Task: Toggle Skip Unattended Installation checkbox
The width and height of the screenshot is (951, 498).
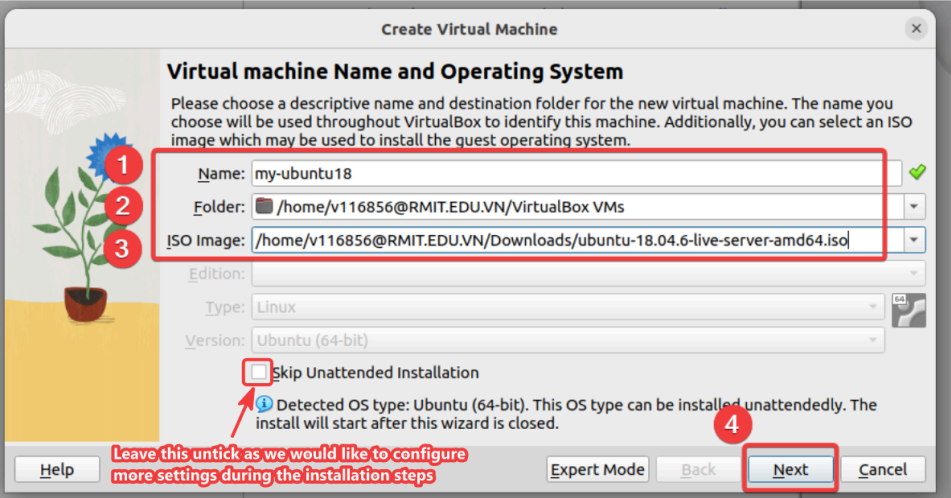Action: click(x=258, y=372)
